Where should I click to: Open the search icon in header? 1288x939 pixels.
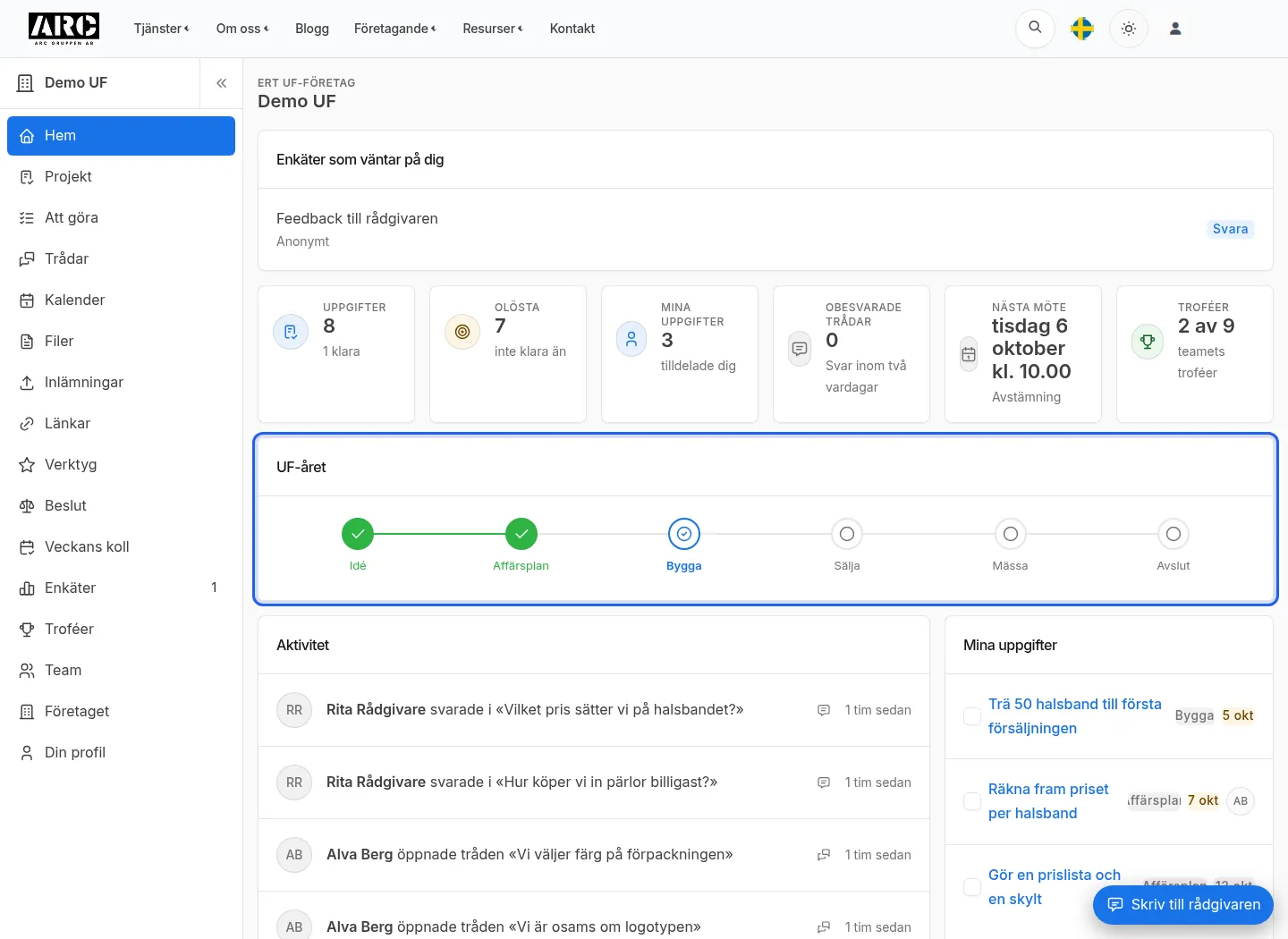click(1035, 29)
